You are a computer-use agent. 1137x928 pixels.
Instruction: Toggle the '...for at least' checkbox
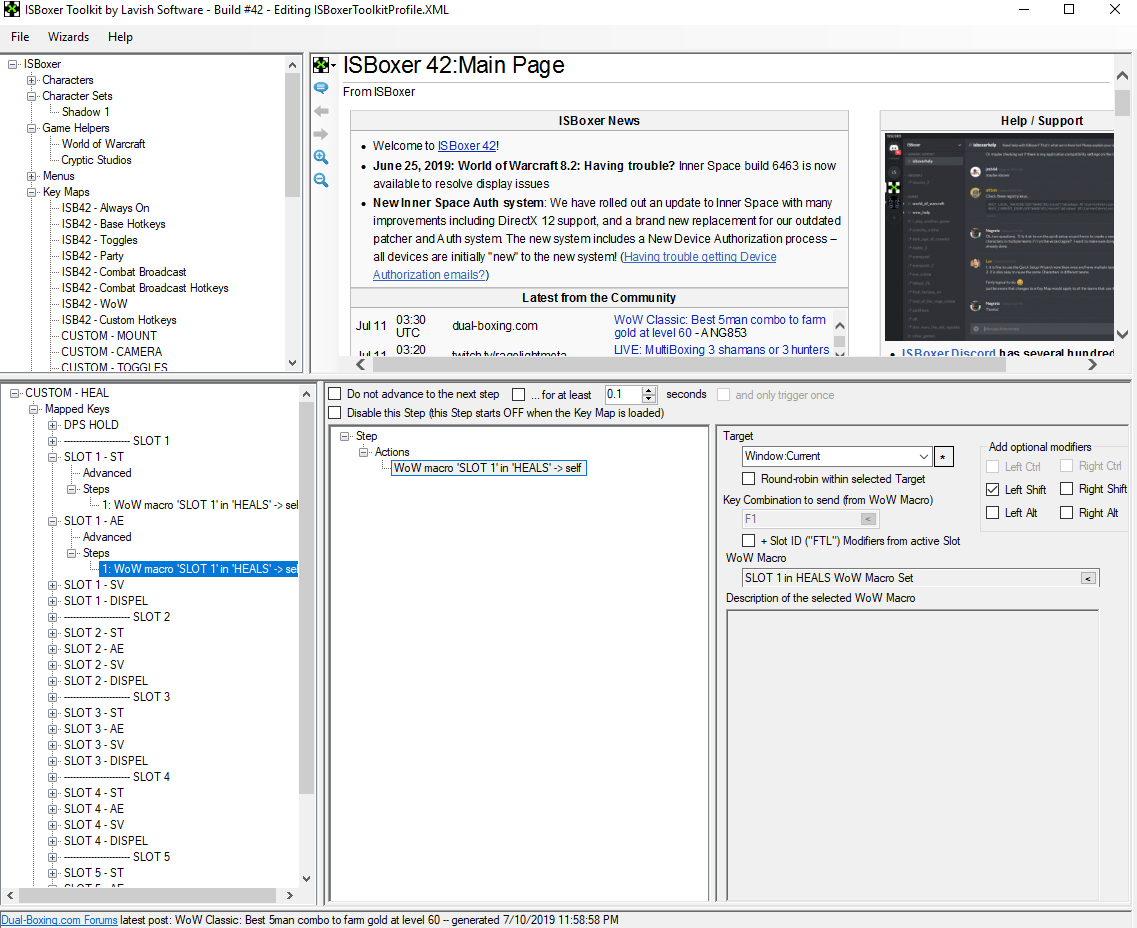pos(518,394)
